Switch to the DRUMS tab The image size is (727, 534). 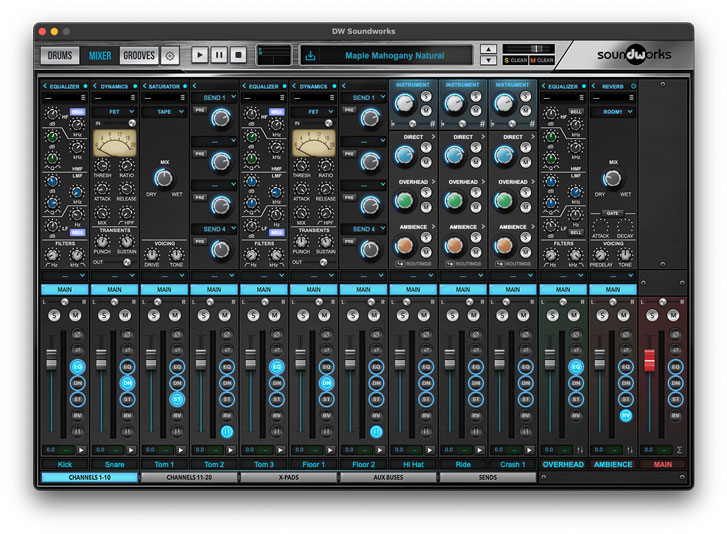[60, 56]
